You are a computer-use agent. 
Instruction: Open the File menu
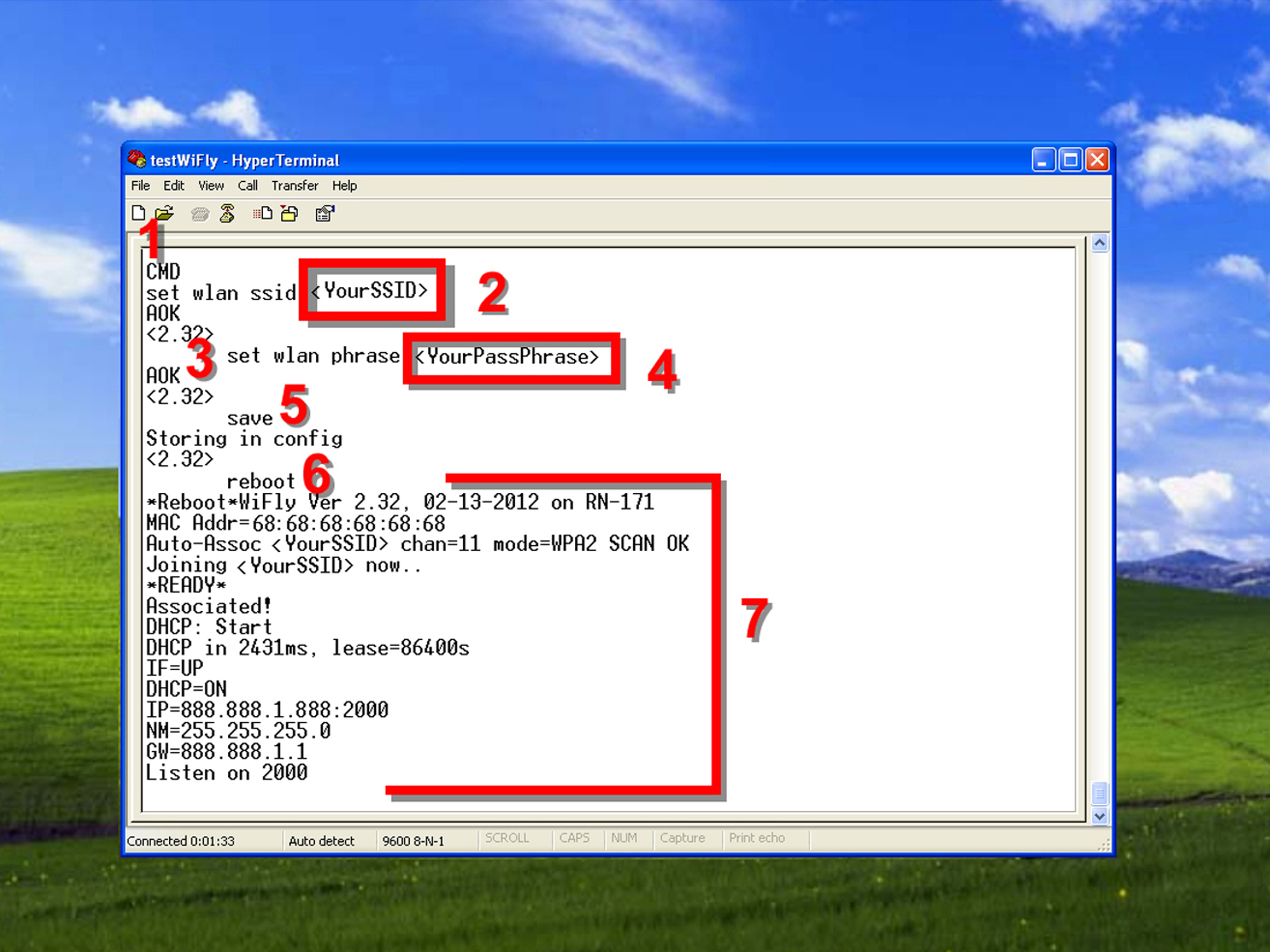(x=142, y=186)
